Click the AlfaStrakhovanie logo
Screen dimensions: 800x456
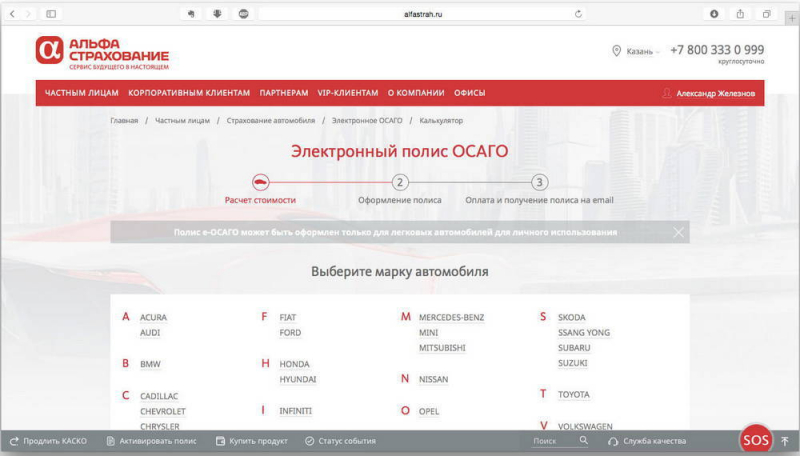click(x=102, y=52)
